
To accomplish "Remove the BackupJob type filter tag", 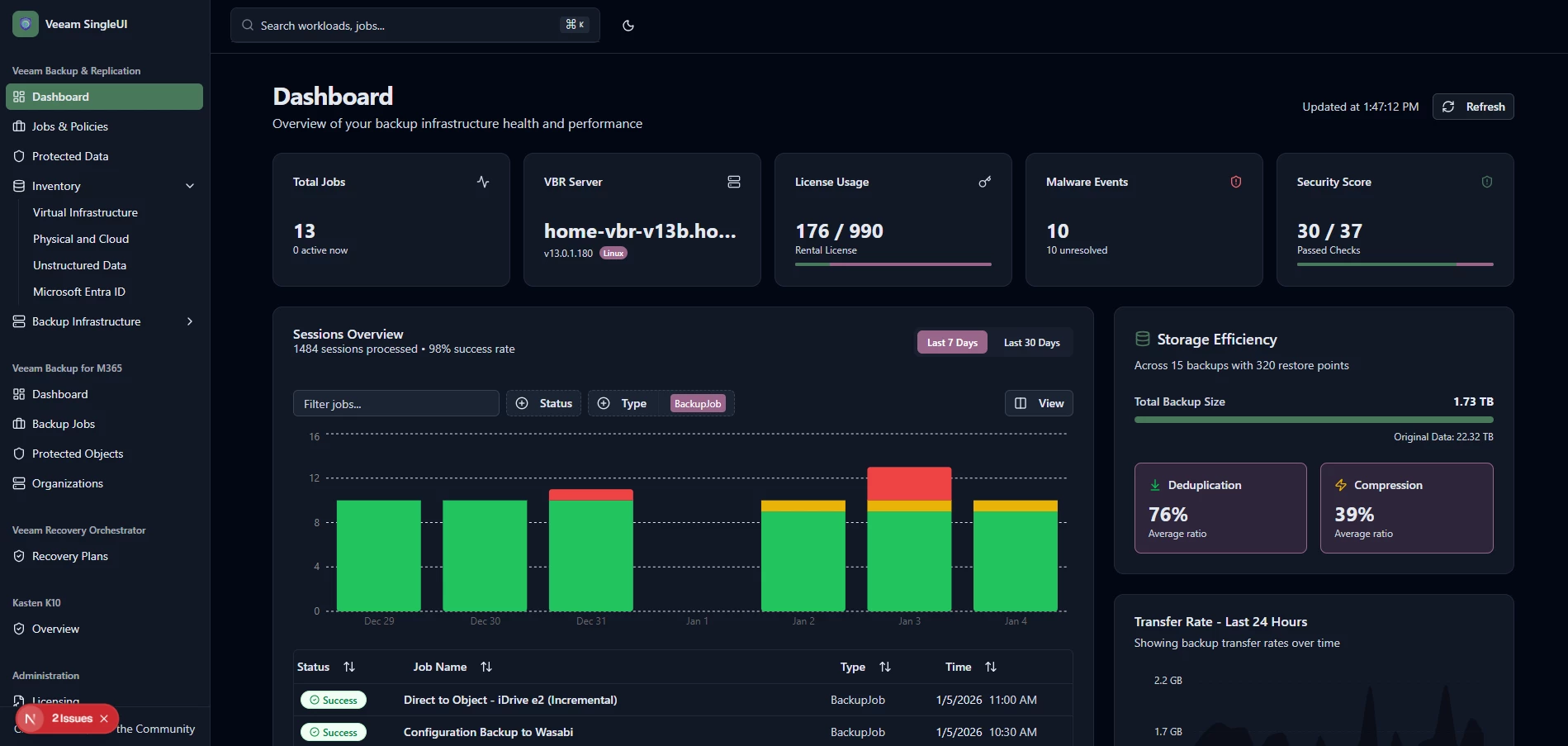I will pyautogui.click(x=698, y=403).
